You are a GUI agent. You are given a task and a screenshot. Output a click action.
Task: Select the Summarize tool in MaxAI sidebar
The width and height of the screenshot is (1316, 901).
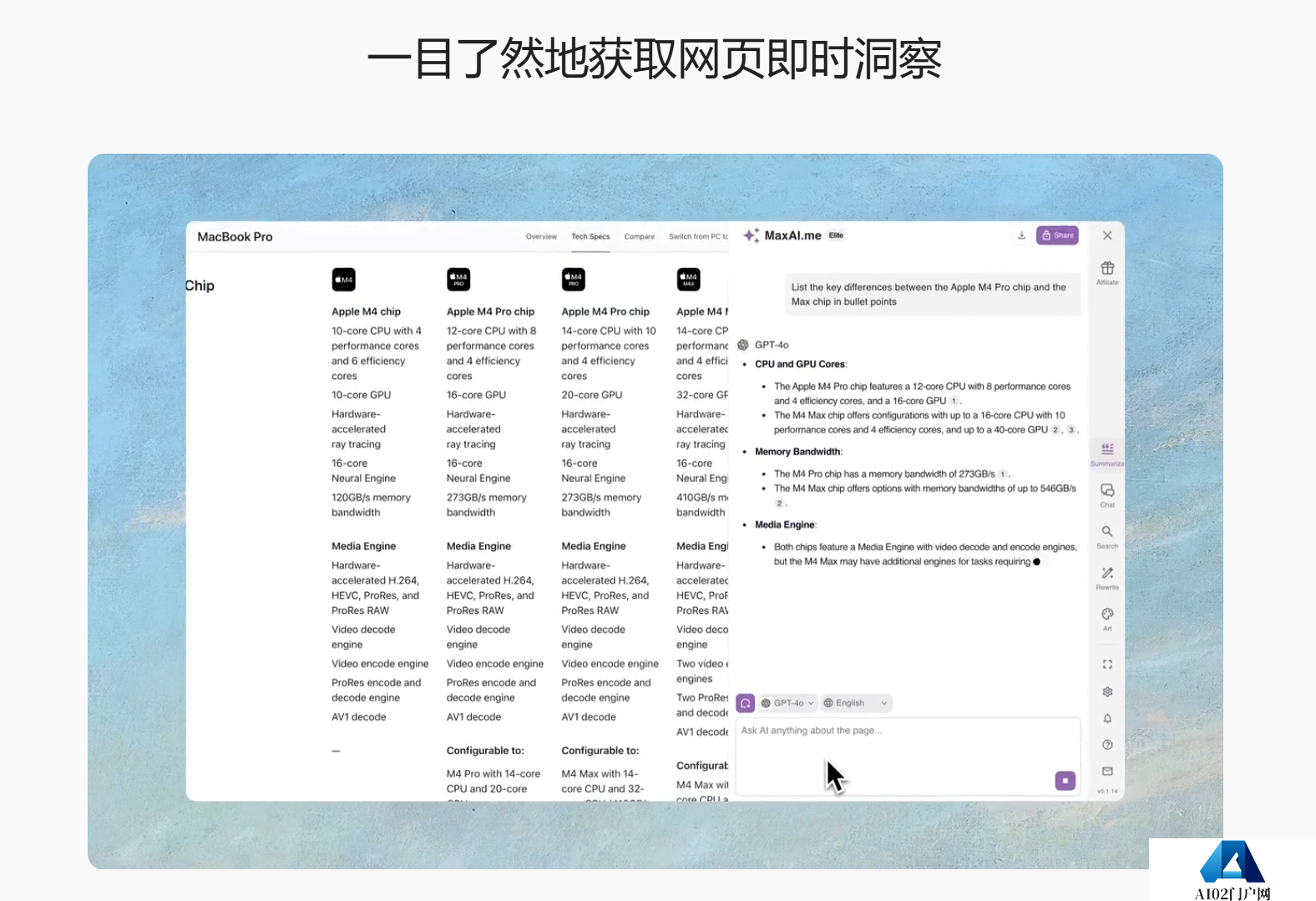[x=1107, y=454]
